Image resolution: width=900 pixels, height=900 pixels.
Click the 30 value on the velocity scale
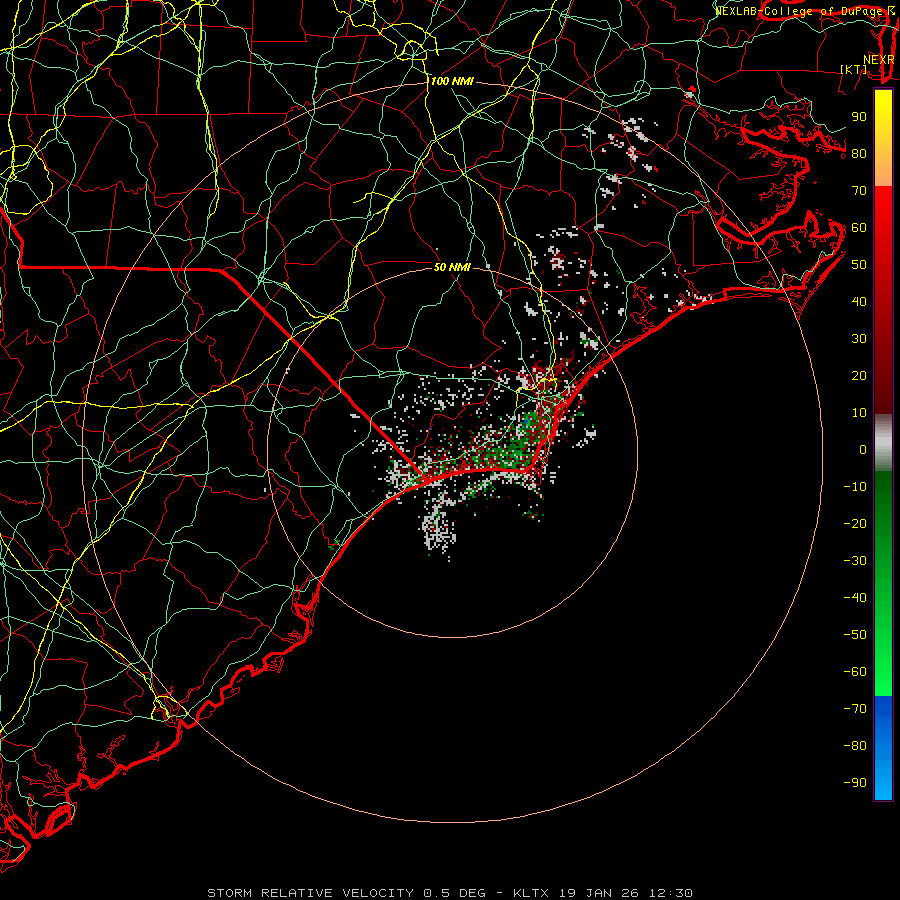859,339
